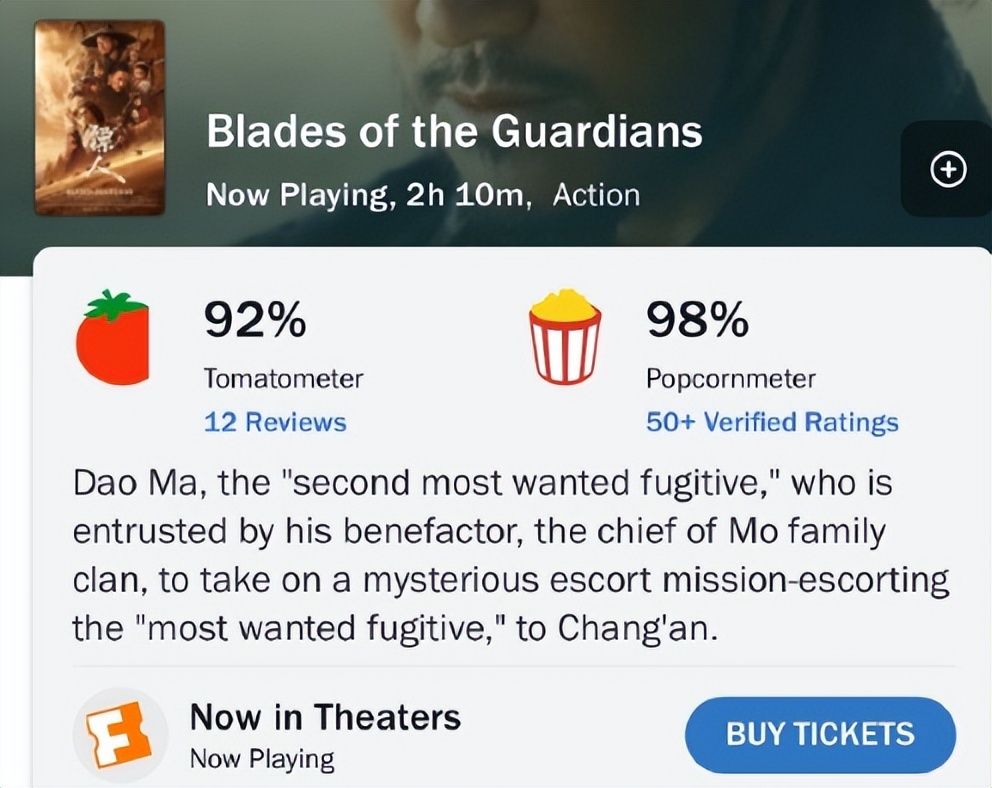Click the 92% Tomatometer score
992x788 pixels.
pyautogui.click(x=255, y=320)
